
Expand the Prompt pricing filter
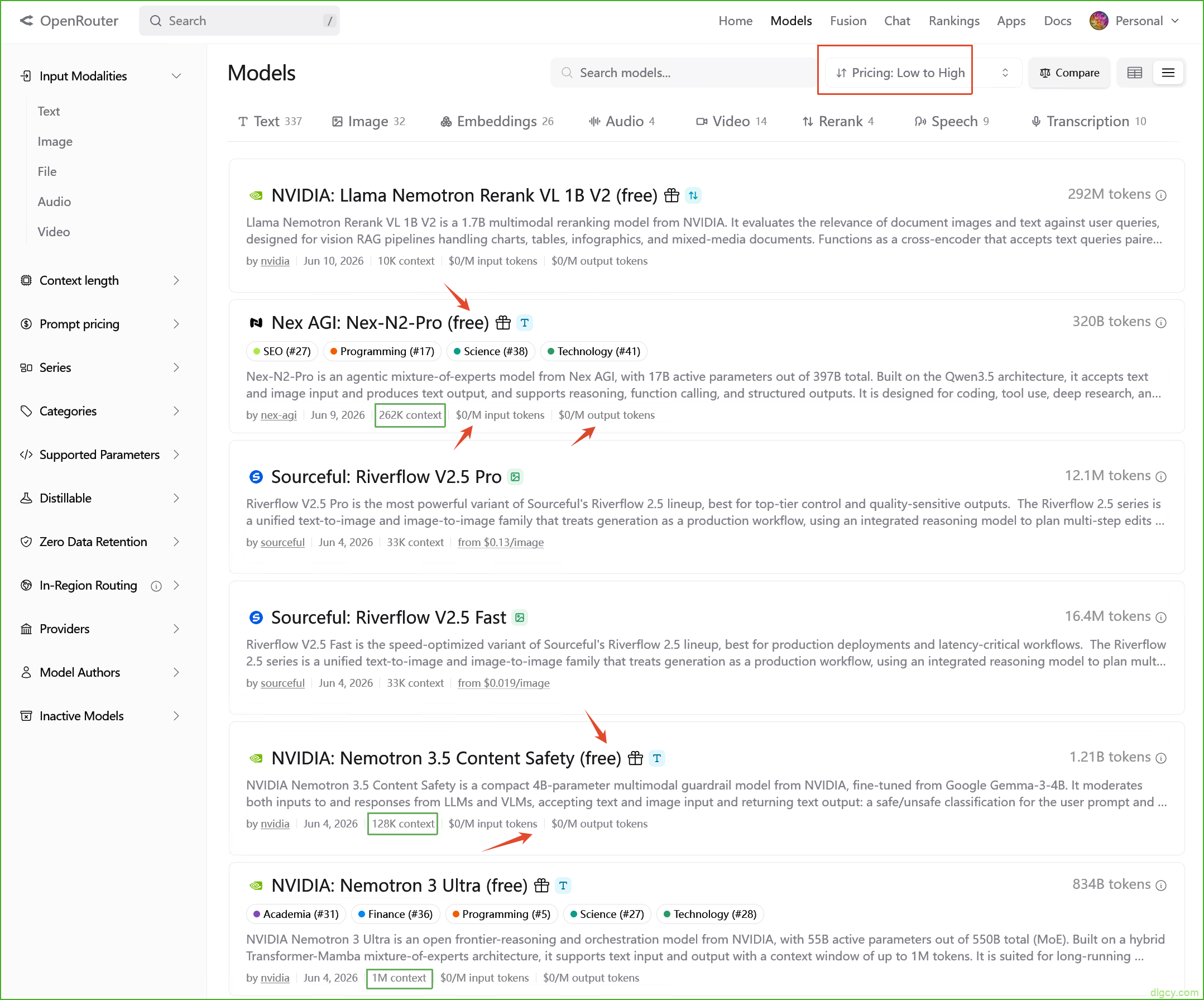coord(101,324)
